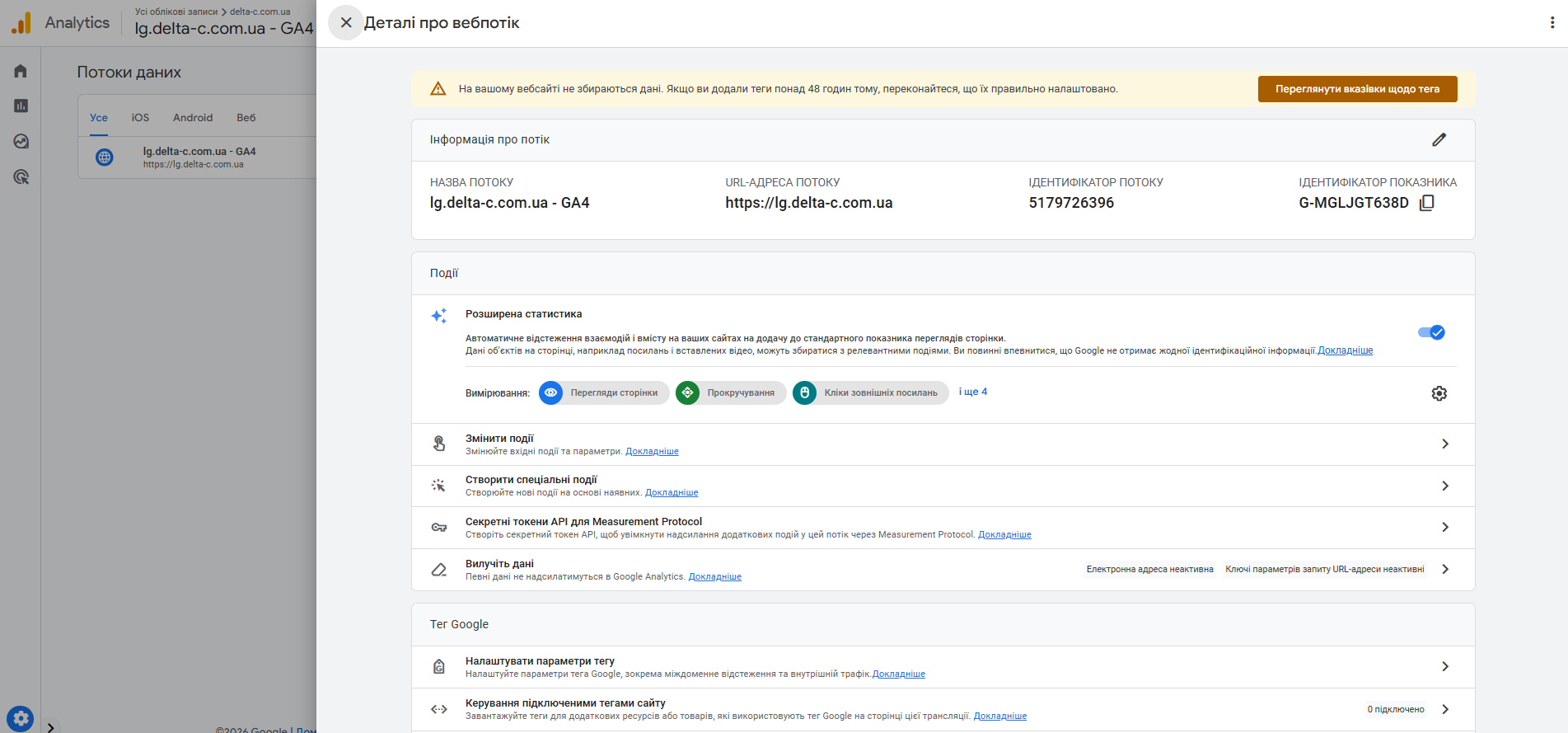Open the three-dot more options menu
This screenshot has width=1568, height=733.
[1552, 23]
